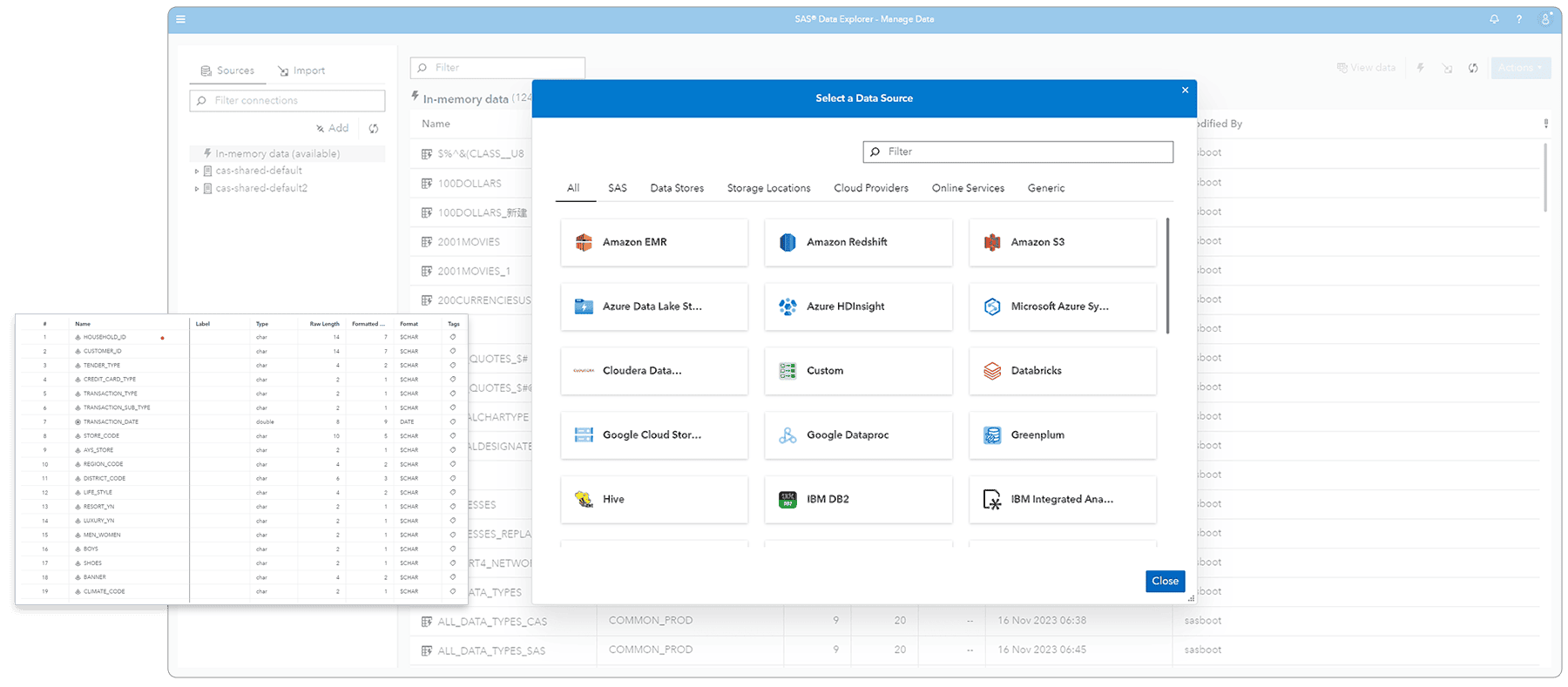The image size is (1568, 687).
Task: Choose Hive data source
Action: 654,500
